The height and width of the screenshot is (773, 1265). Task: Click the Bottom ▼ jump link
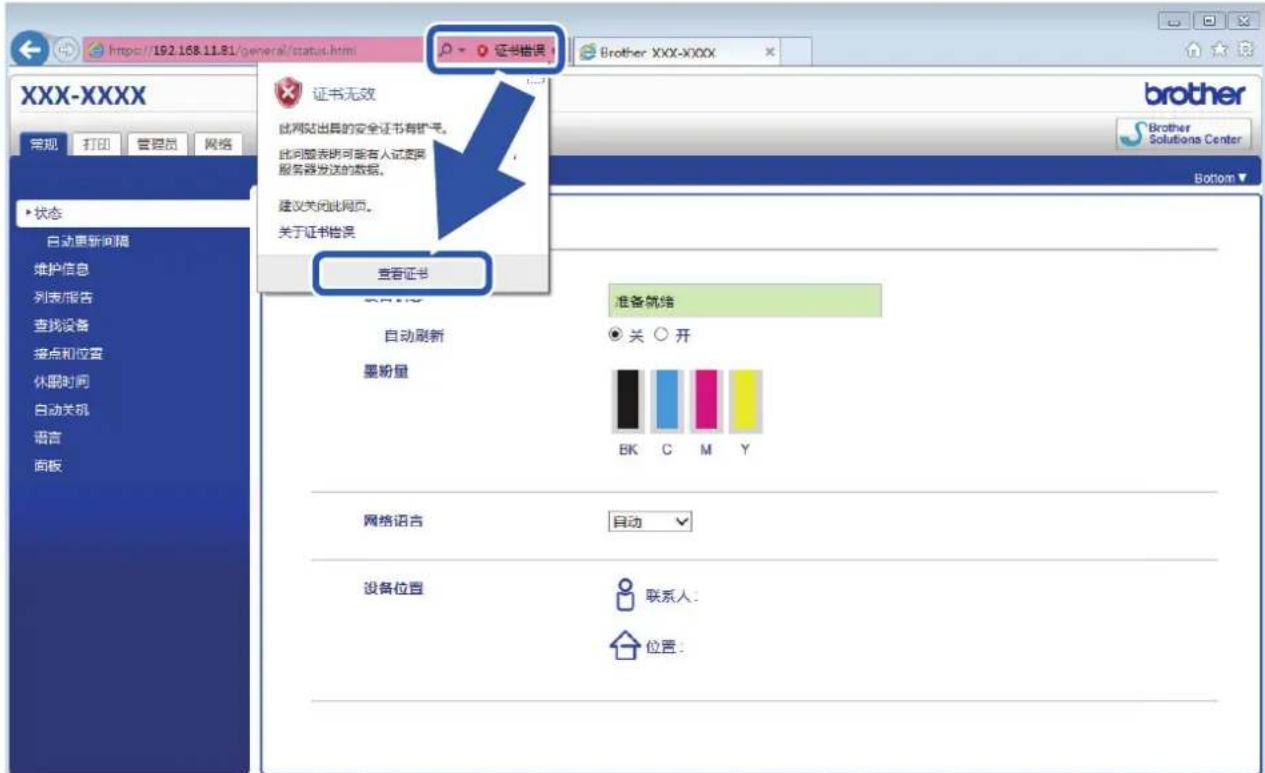(x=1222, y=176)
